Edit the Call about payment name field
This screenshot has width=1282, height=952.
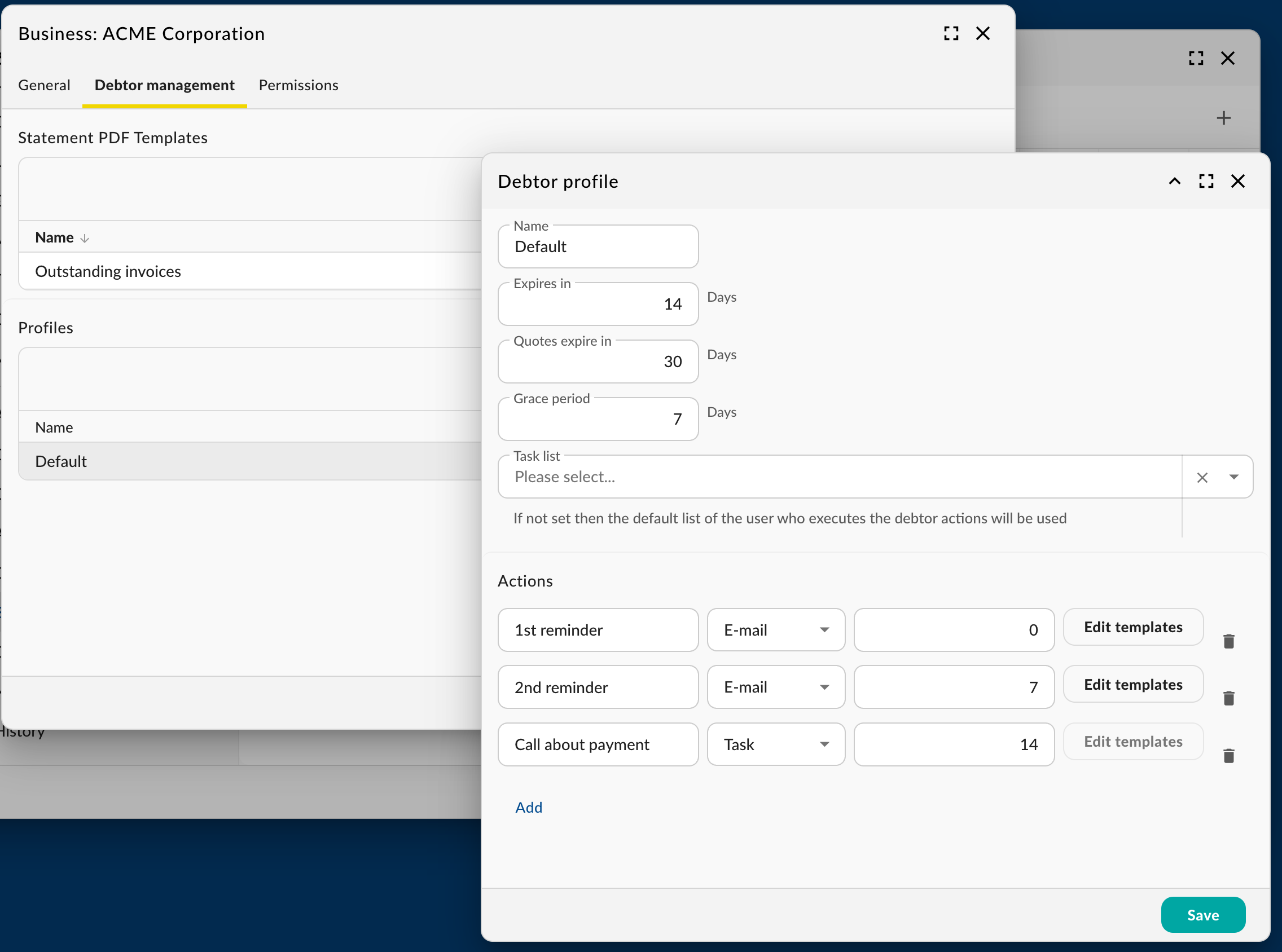pos(598,744)
